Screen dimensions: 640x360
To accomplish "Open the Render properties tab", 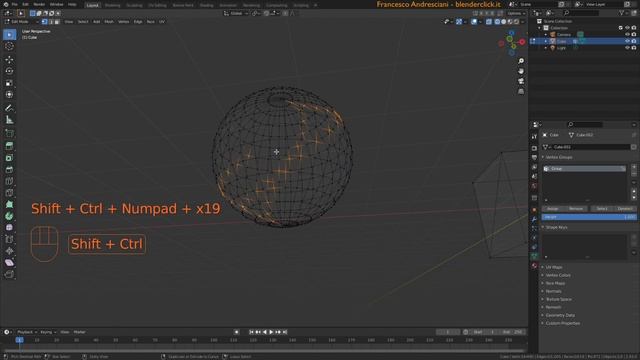I will [x=534, y=148].
